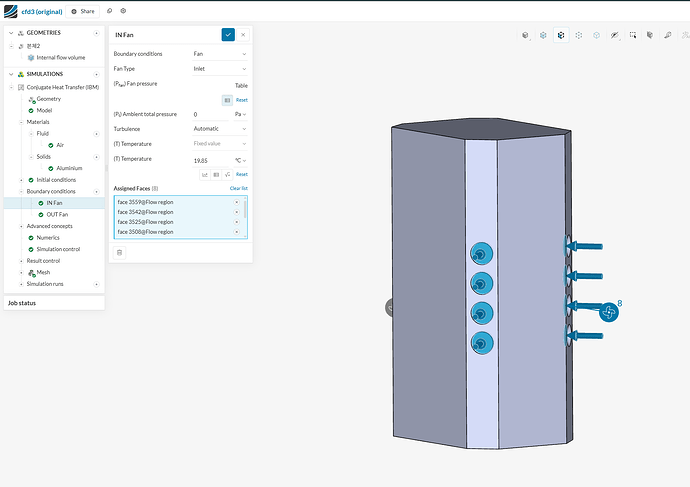Open the Job status panel
The height and width of the screenshot is (487, 690).
click(54, 303)
